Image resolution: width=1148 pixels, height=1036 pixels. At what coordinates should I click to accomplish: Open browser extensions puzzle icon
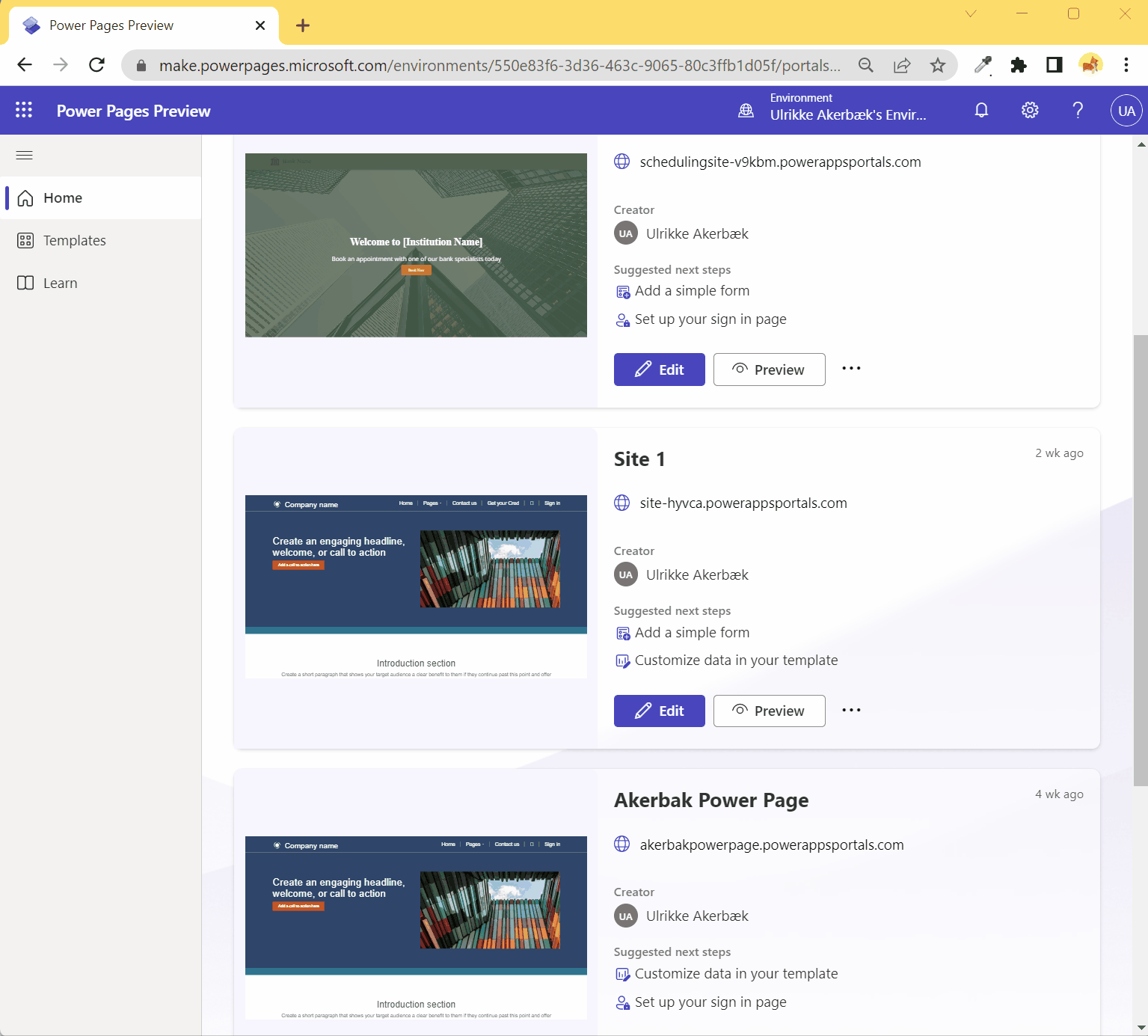pyautogui.click(x=1019, y=65)
